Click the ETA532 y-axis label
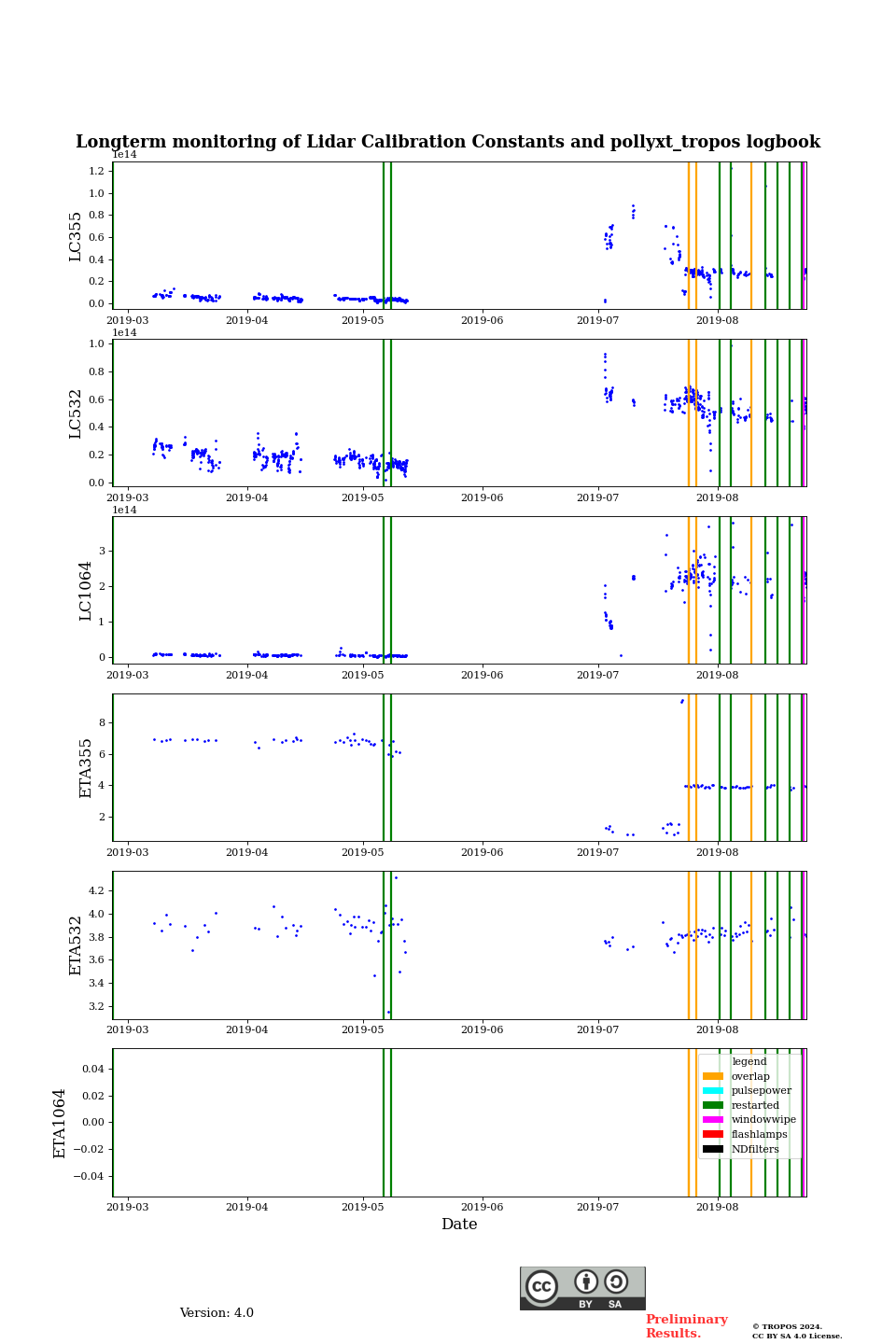The image size is (896, 1344). (x=76, y=945)
